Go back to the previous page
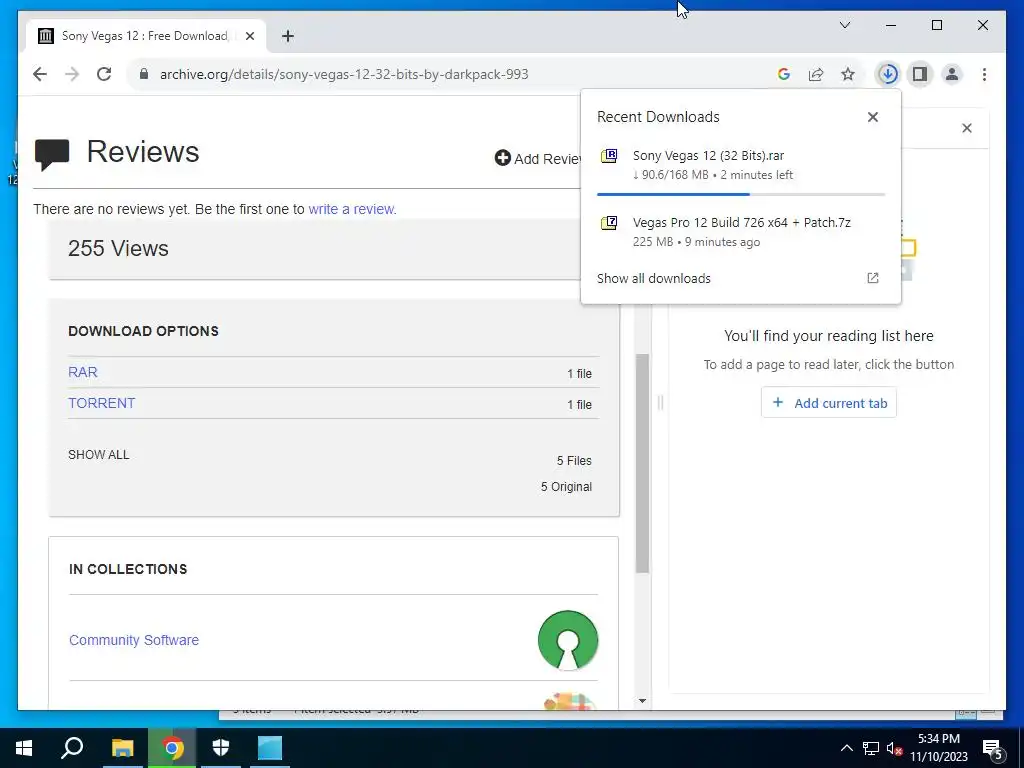This screenshot has width=1024, height=768. [40, 74]
